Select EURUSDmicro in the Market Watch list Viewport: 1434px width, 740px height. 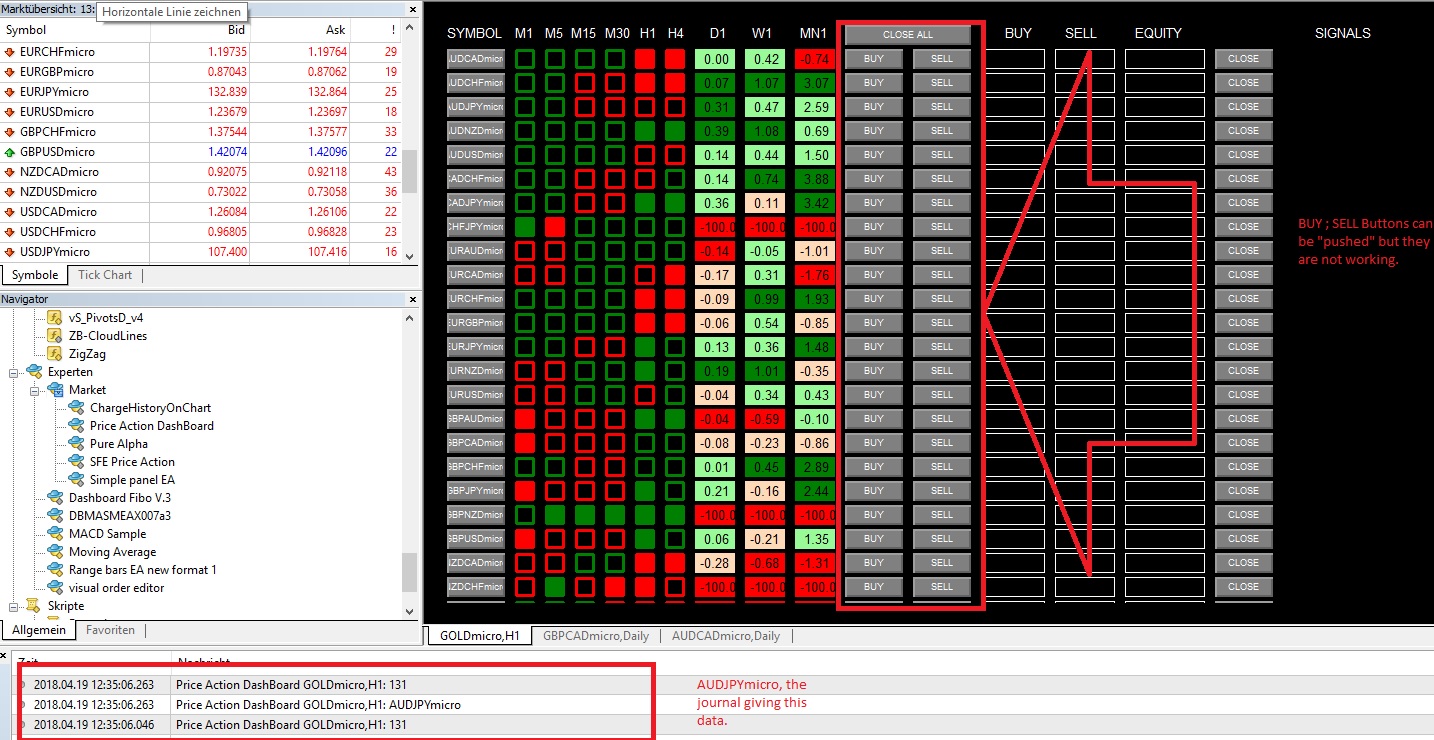(201, 112)
